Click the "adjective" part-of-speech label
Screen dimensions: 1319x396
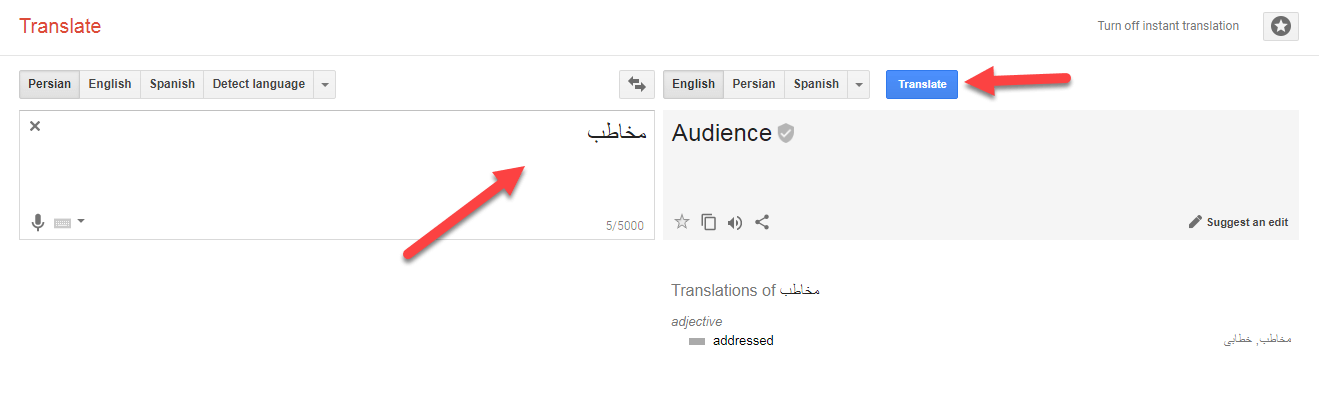pyautogui.click(x=697, y=322)
